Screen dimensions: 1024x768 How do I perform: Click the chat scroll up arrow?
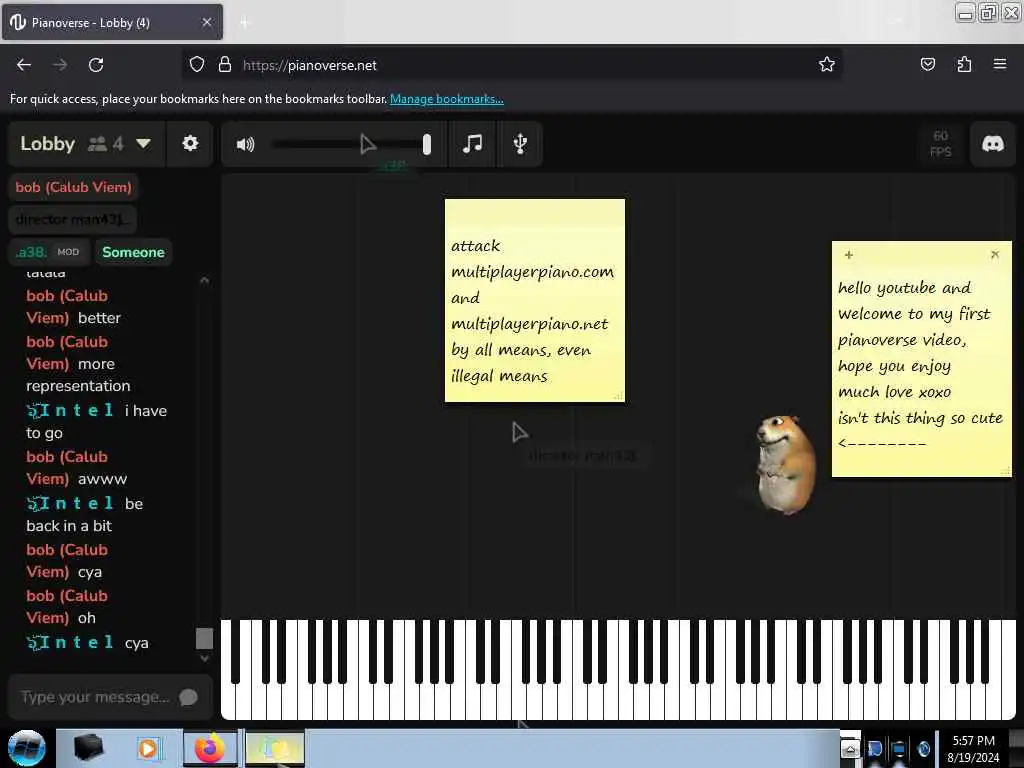click(x=204, y=280)
